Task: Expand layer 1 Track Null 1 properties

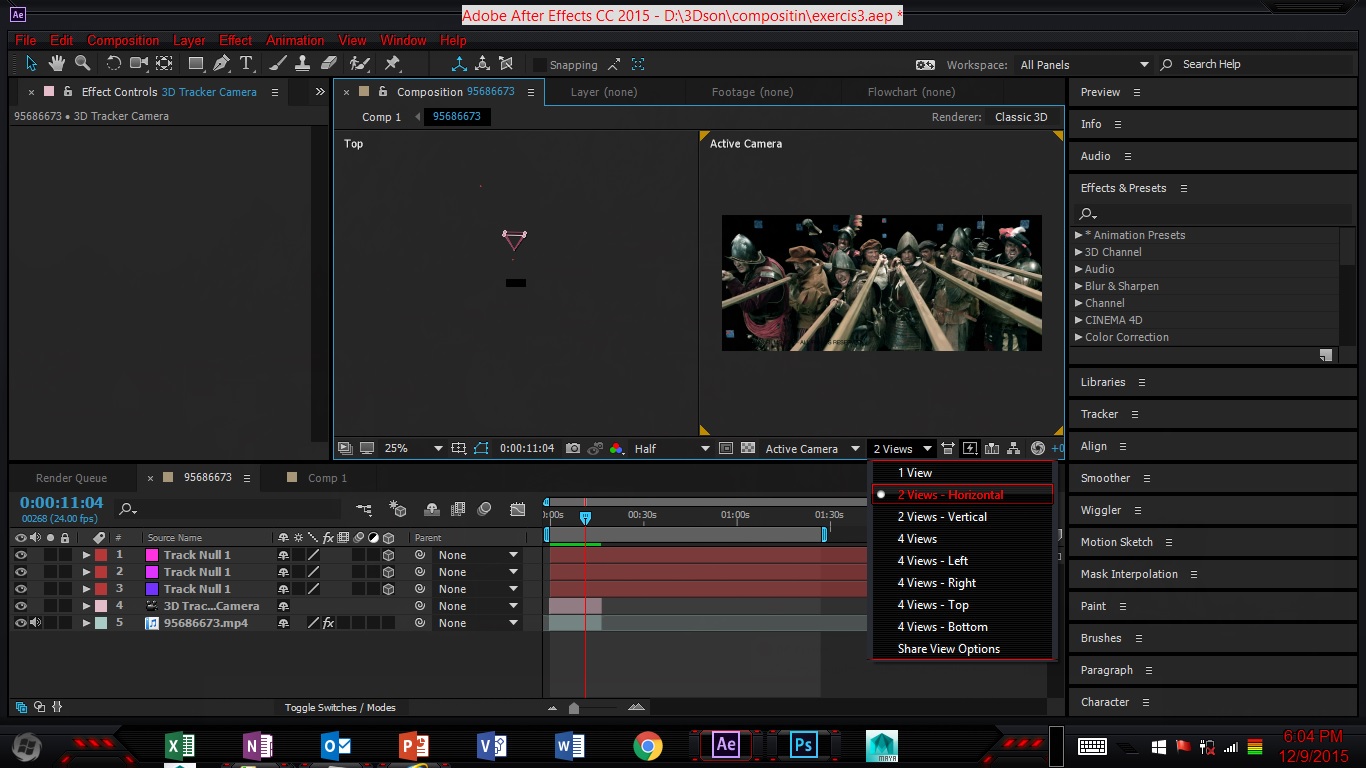Action: click(x=86, y=555)
